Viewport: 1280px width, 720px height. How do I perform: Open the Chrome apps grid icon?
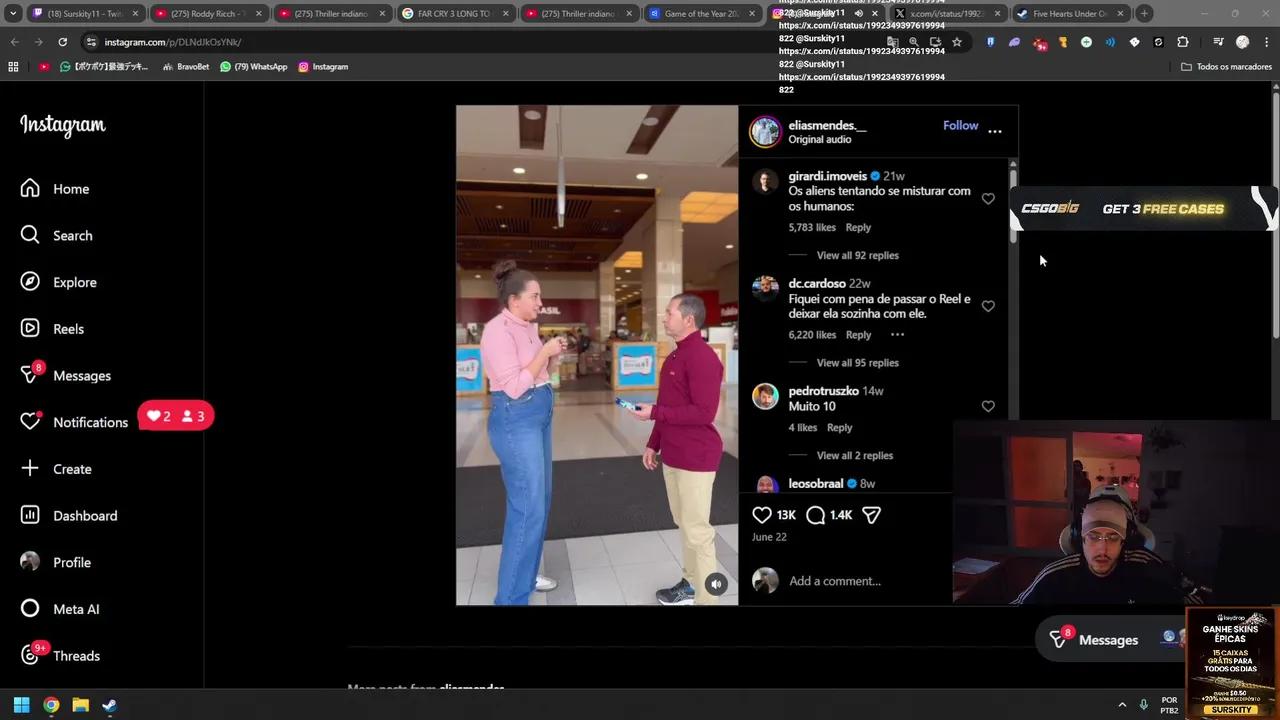13,67
